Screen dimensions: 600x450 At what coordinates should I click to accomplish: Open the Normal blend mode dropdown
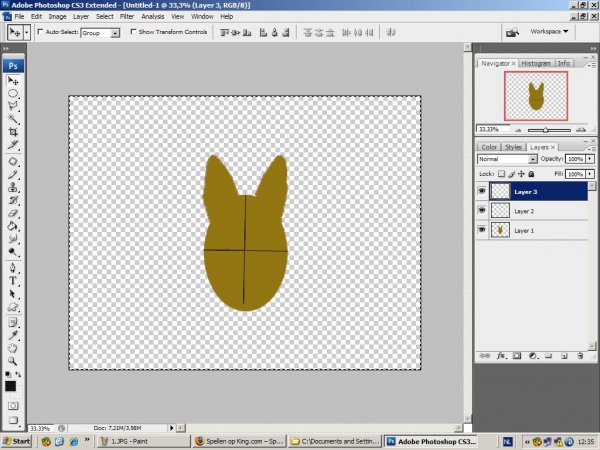532,159
